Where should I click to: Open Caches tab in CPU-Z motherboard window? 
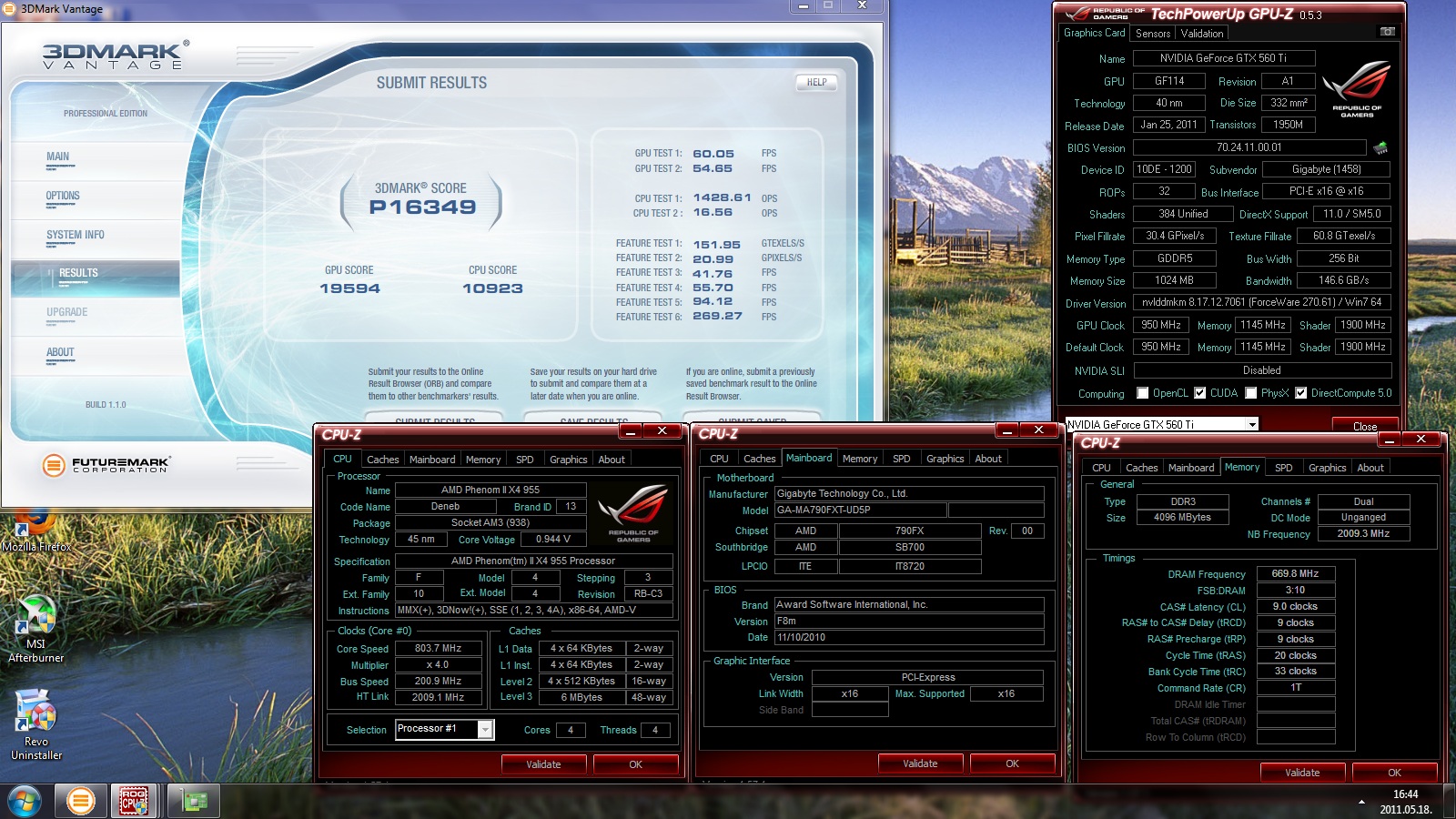[x=760, y=459]
